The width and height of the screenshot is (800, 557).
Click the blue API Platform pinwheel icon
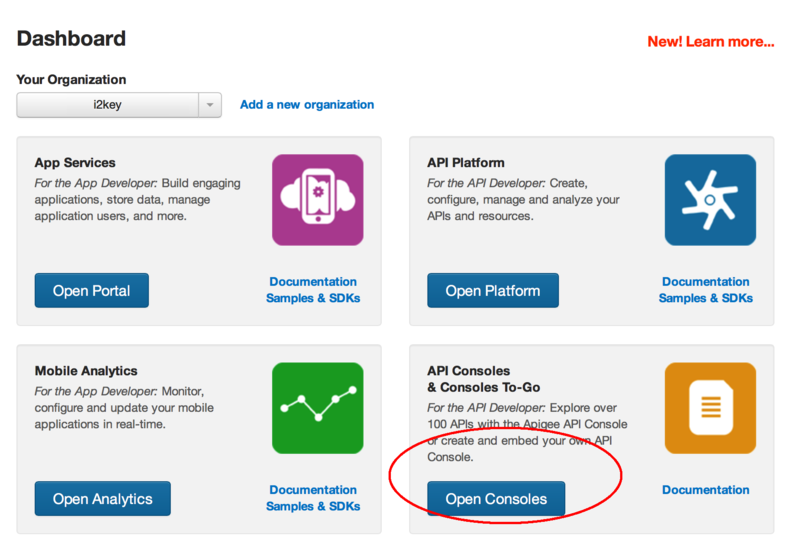point(710,200)
